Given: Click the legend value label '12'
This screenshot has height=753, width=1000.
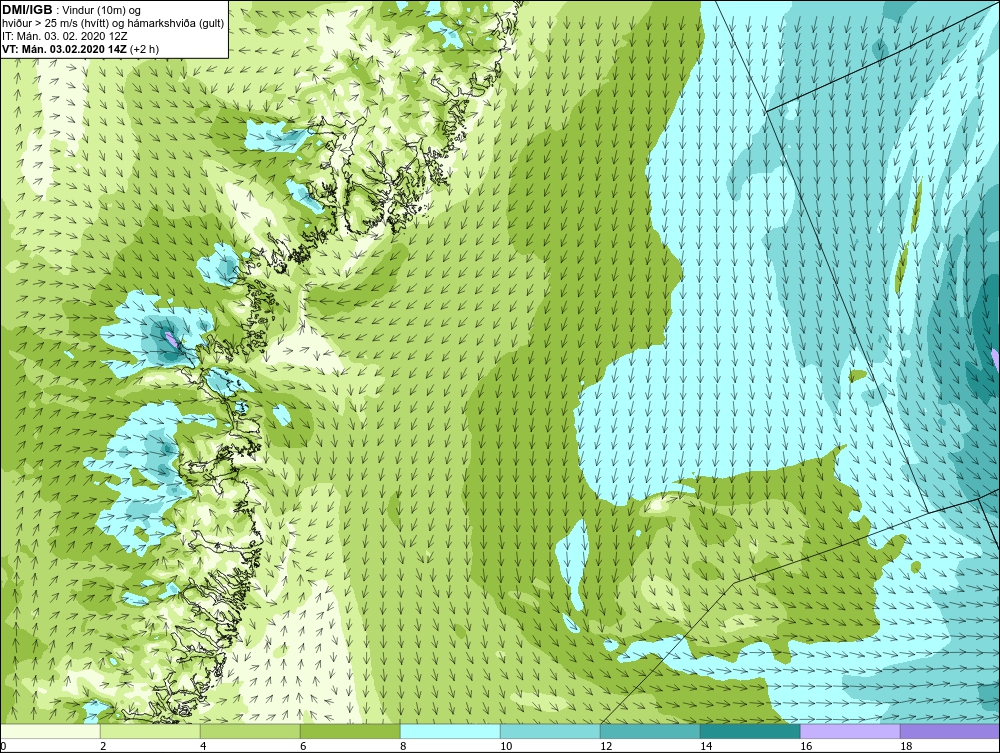Looking at the screenshot, I should click(x=606, y=746).
